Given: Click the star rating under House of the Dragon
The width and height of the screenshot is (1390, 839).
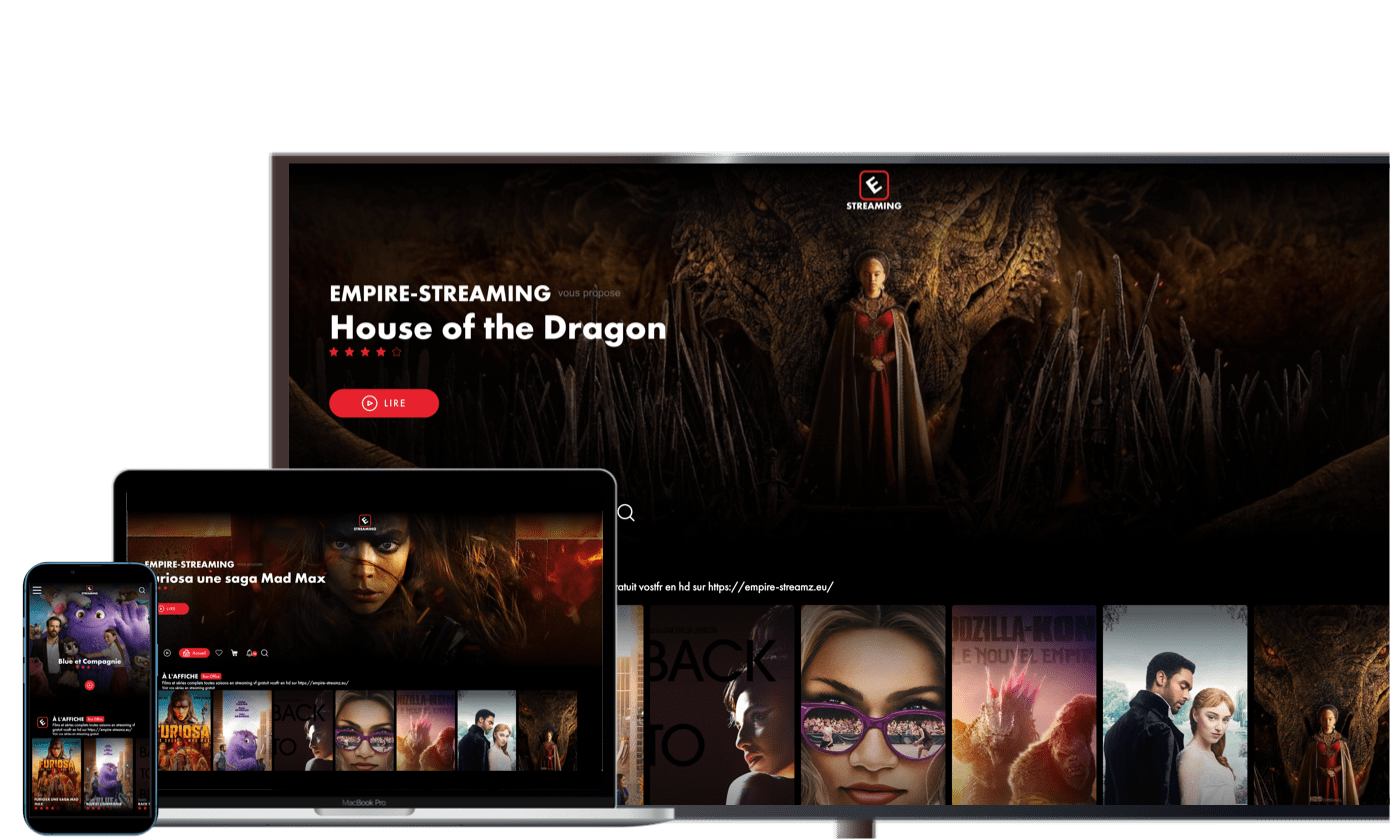Looking at the screenshot, I should point(366,352).
